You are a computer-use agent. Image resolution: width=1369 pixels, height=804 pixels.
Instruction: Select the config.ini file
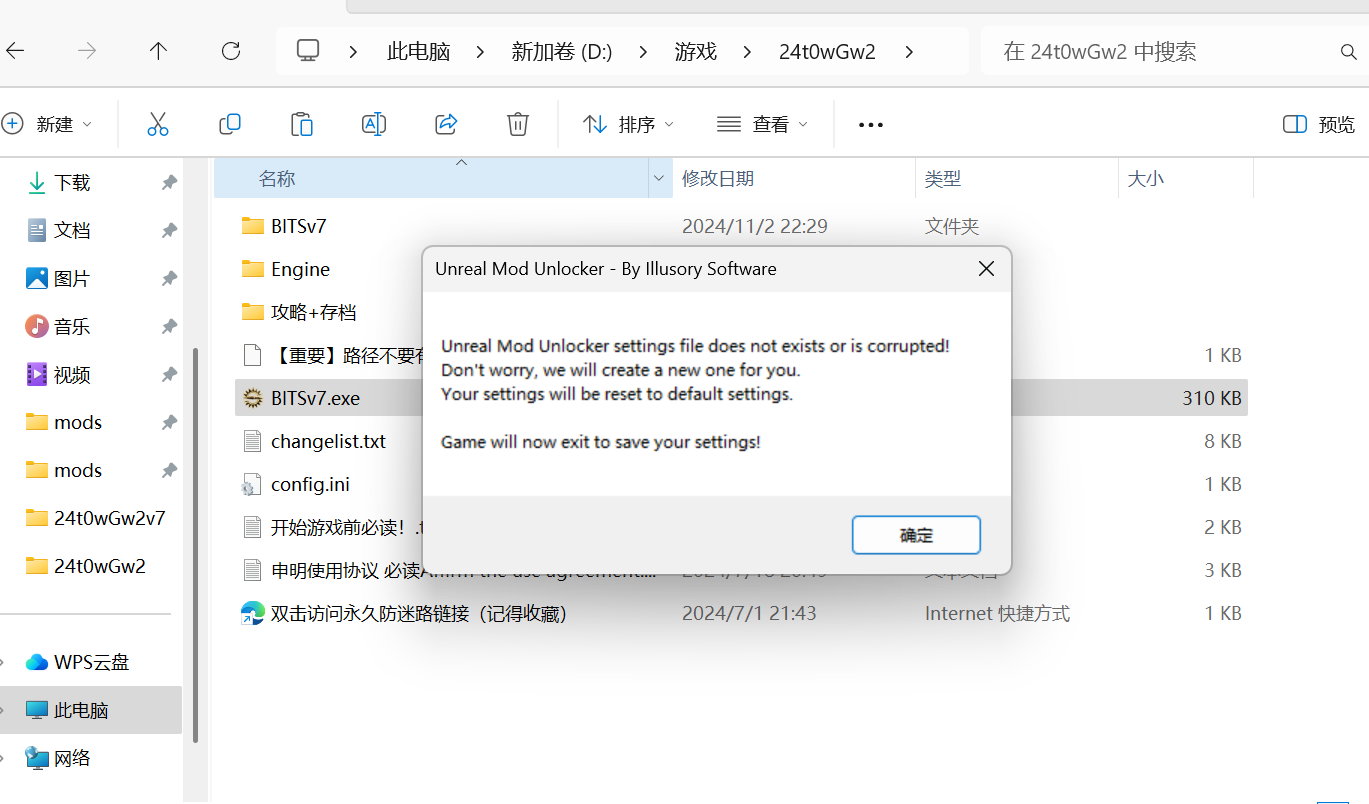pos(310,484)
